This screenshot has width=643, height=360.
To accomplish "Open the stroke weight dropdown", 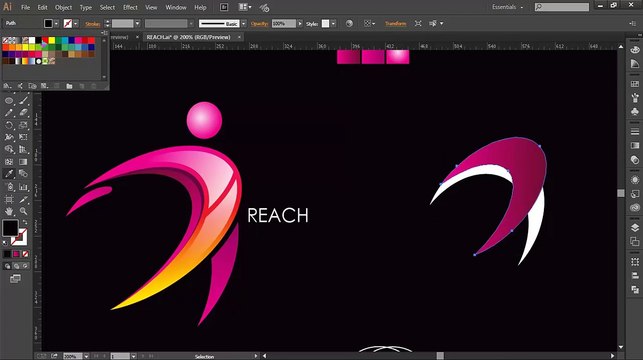I will 137,23.
